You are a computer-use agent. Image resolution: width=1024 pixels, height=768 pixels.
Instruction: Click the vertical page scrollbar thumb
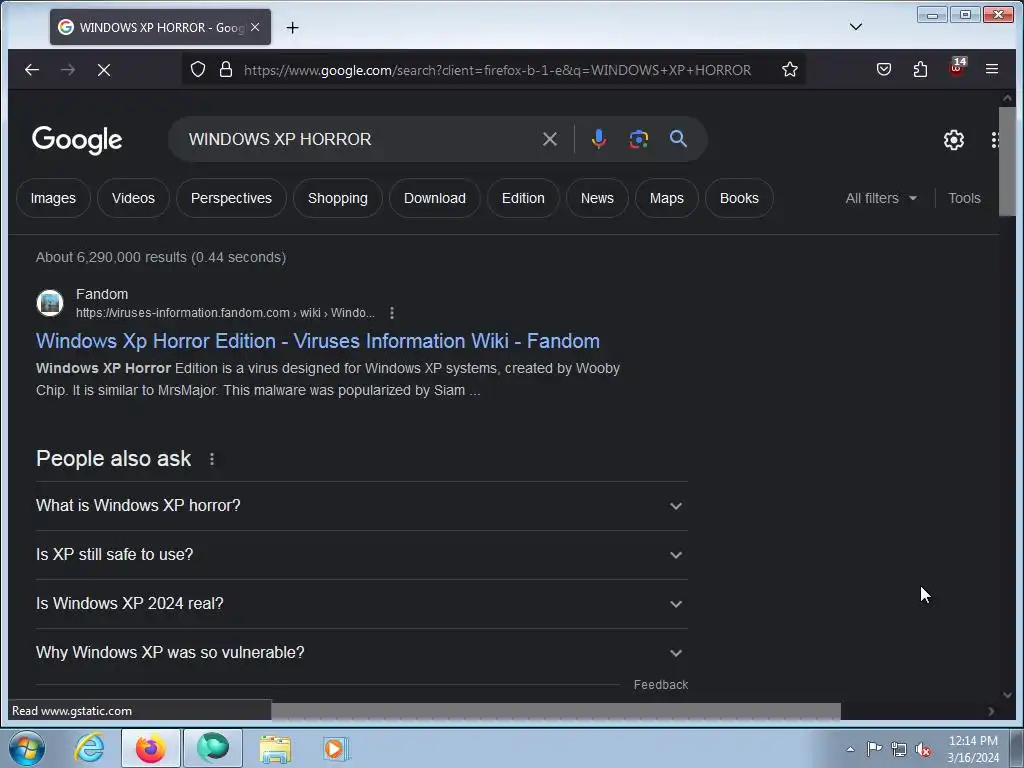[1007, 161]
